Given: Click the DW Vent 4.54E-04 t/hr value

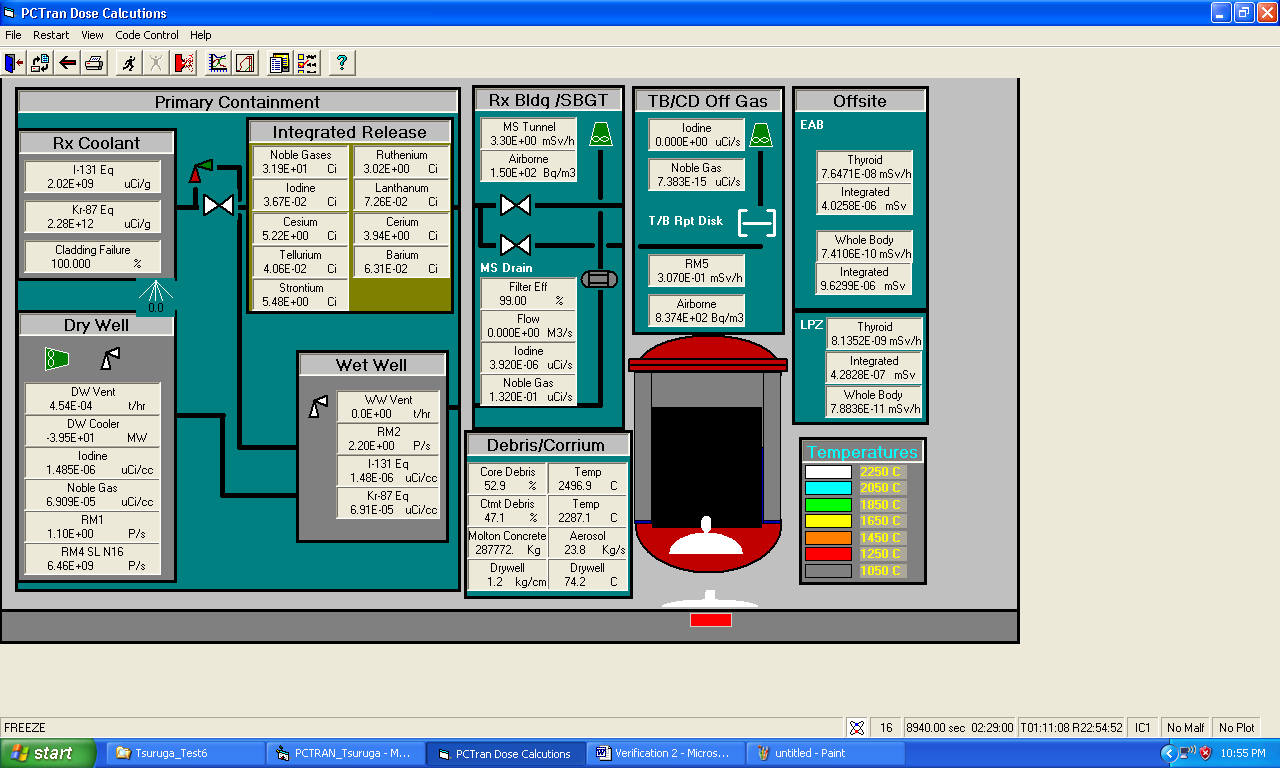Looking at the screenshot, I should click(92, 399).
